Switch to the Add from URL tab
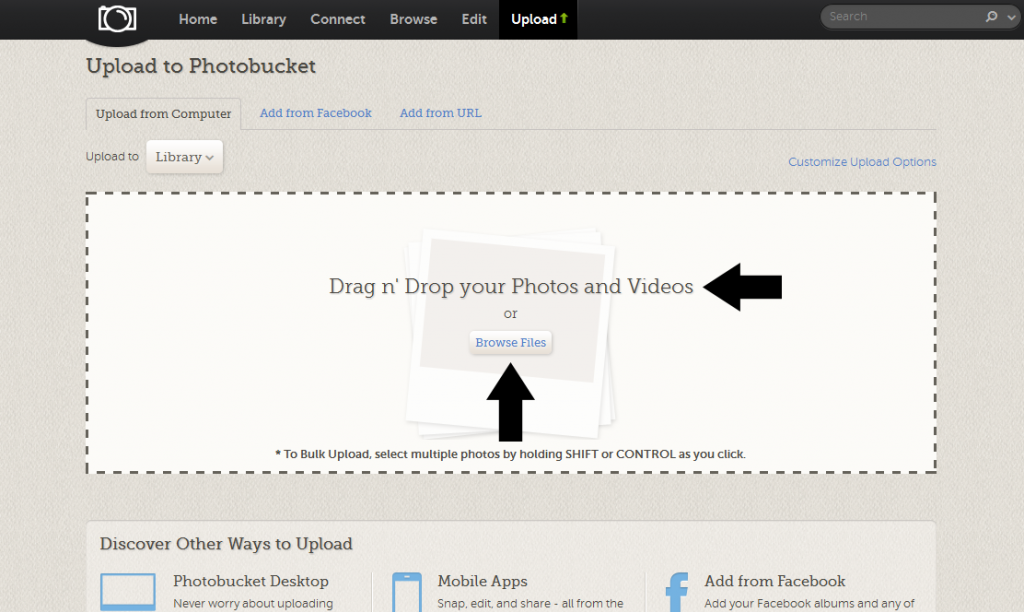 pos(440,113)
